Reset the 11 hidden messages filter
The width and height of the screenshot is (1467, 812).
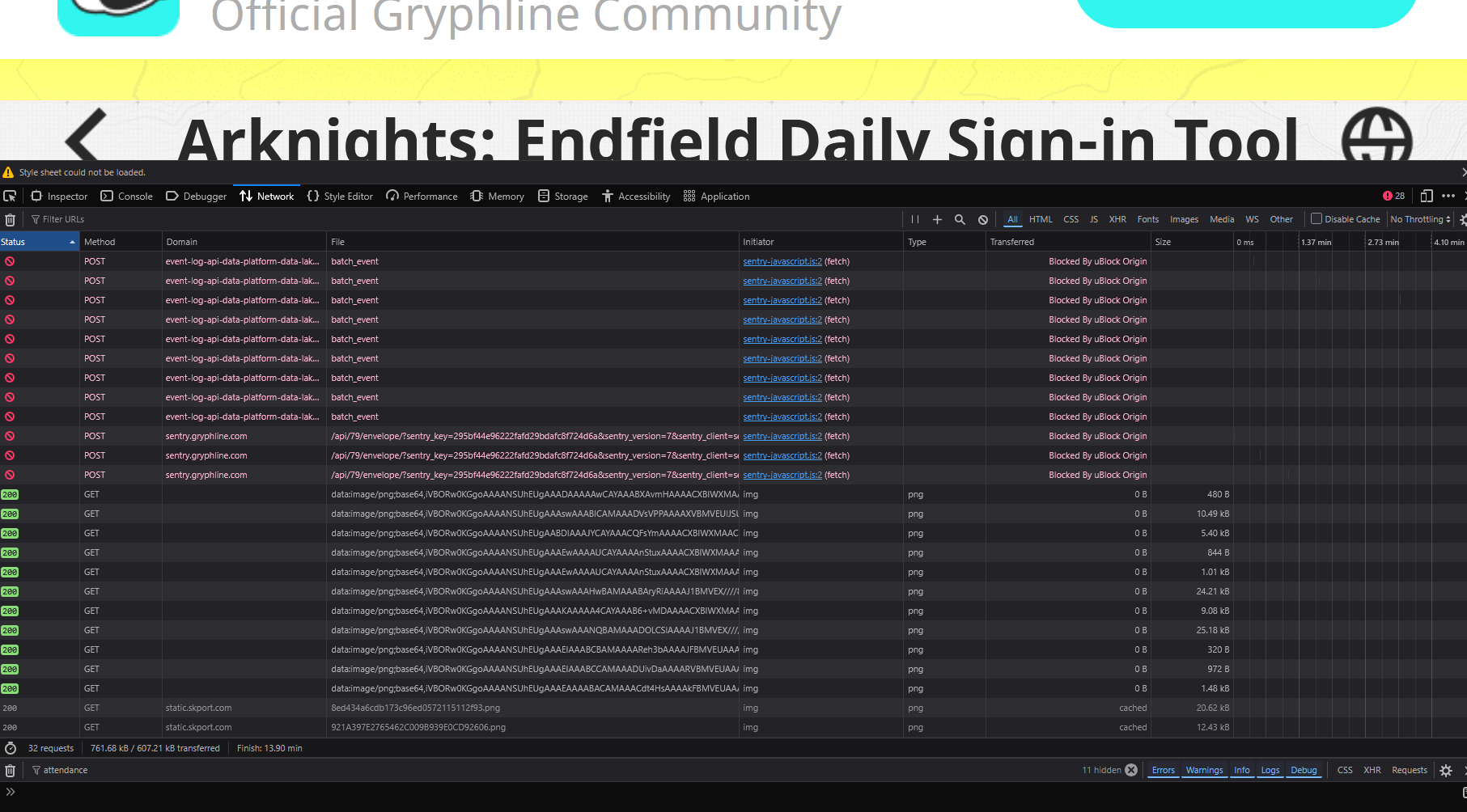[x=1131, y=770]
